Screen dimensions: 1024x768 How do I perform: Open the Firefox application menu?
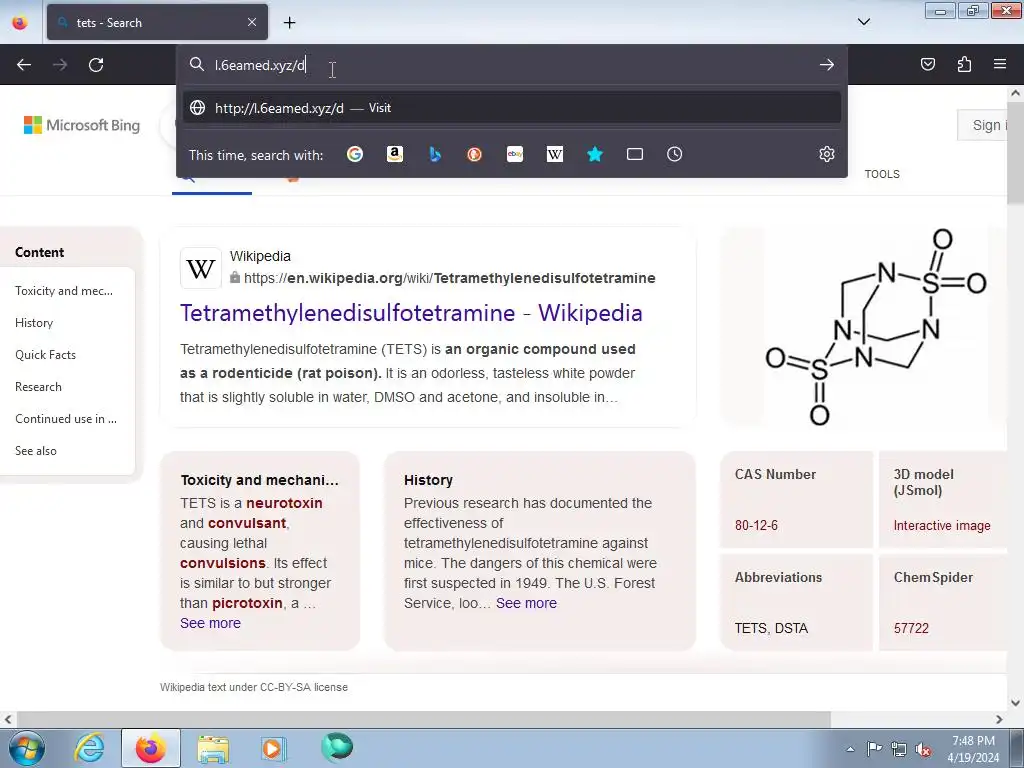pyautogui.click(x=1000, y=64)
